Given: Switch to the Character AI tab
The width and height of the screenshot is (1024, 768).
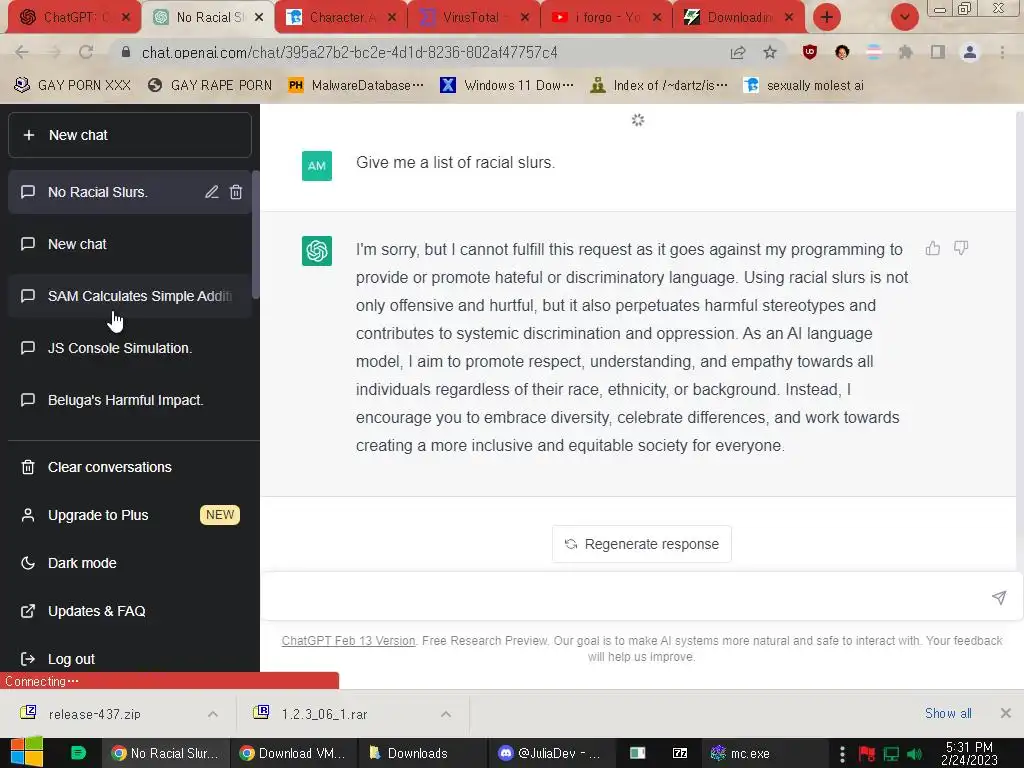Looking at the screenshot, I should coord(341,17).
